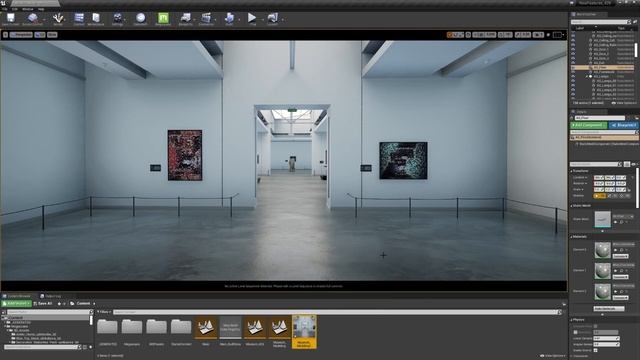Screen dimensions: 640x360
Task: Open the Cinematics toolbar icon
Action: pyautogui.click(x=206, y=18)
